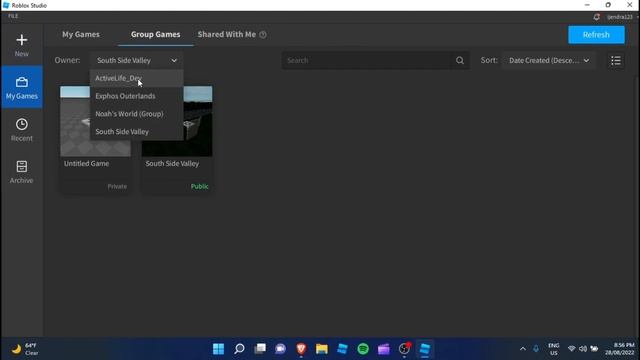The height and width of the screenshot is (360, 640).
Task: Open Windows Start button
Action: pos(218,349)
